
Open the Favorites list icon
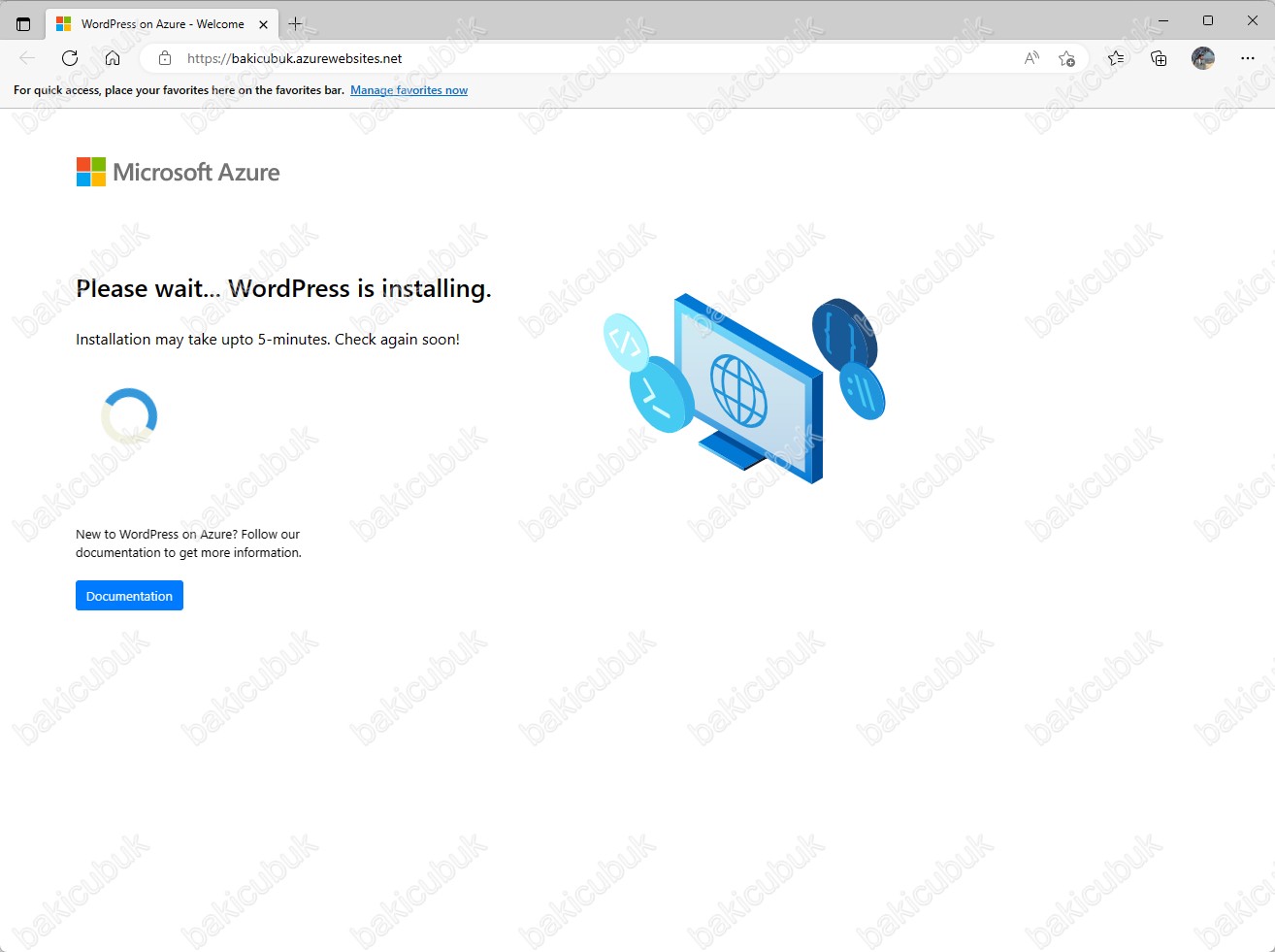coord(1116,58)
